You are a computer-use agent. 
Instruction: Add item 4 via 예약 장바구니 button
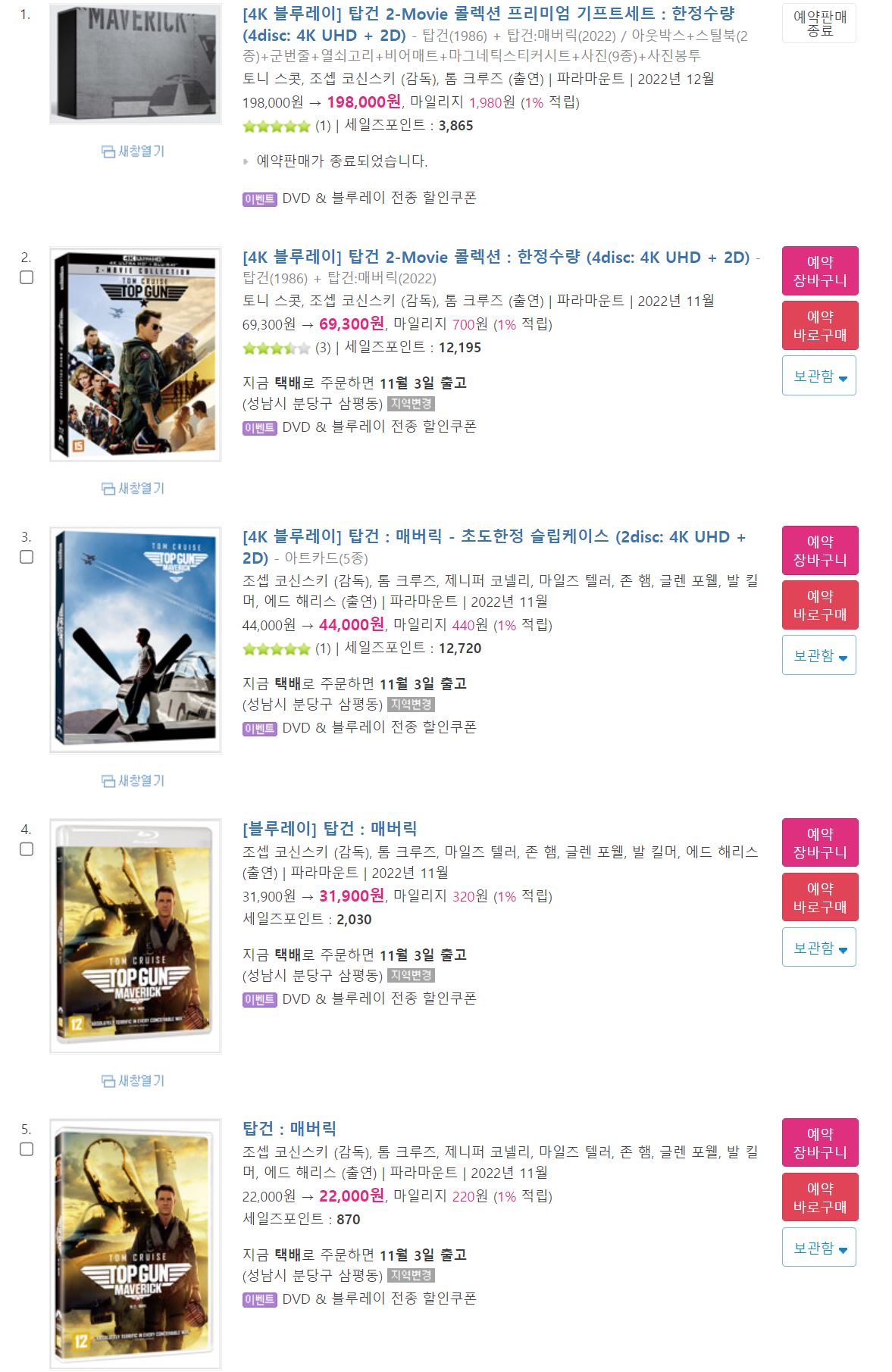click(x=820, y=843)
